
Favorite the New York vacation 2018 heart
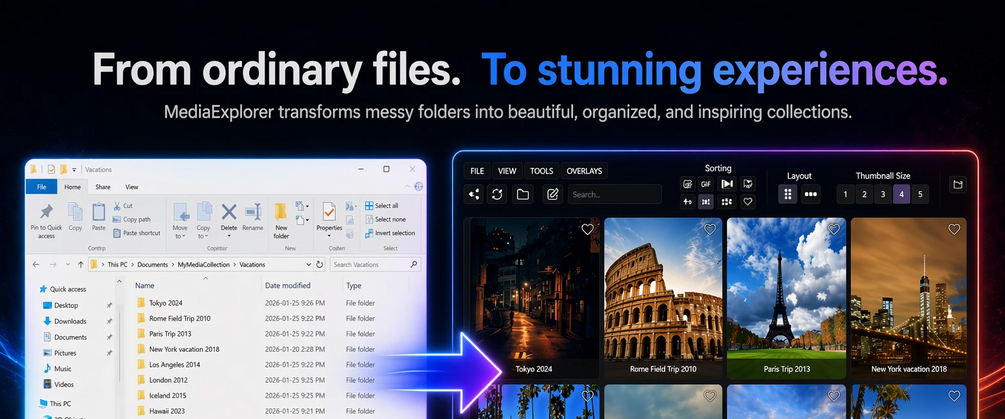tap(954, 229)
